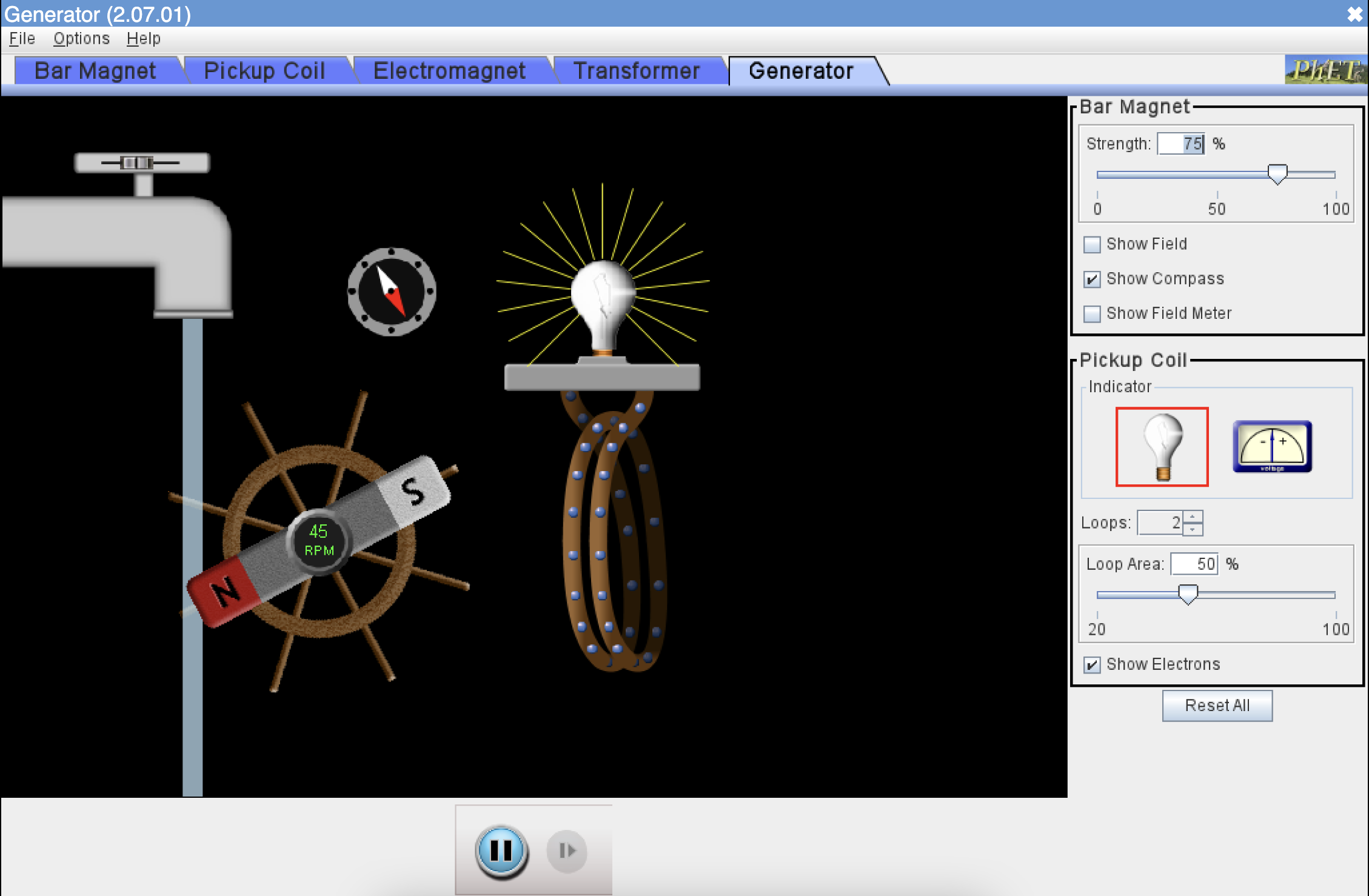
Task: Pause the simulation
Action: [x=501, y=850]
